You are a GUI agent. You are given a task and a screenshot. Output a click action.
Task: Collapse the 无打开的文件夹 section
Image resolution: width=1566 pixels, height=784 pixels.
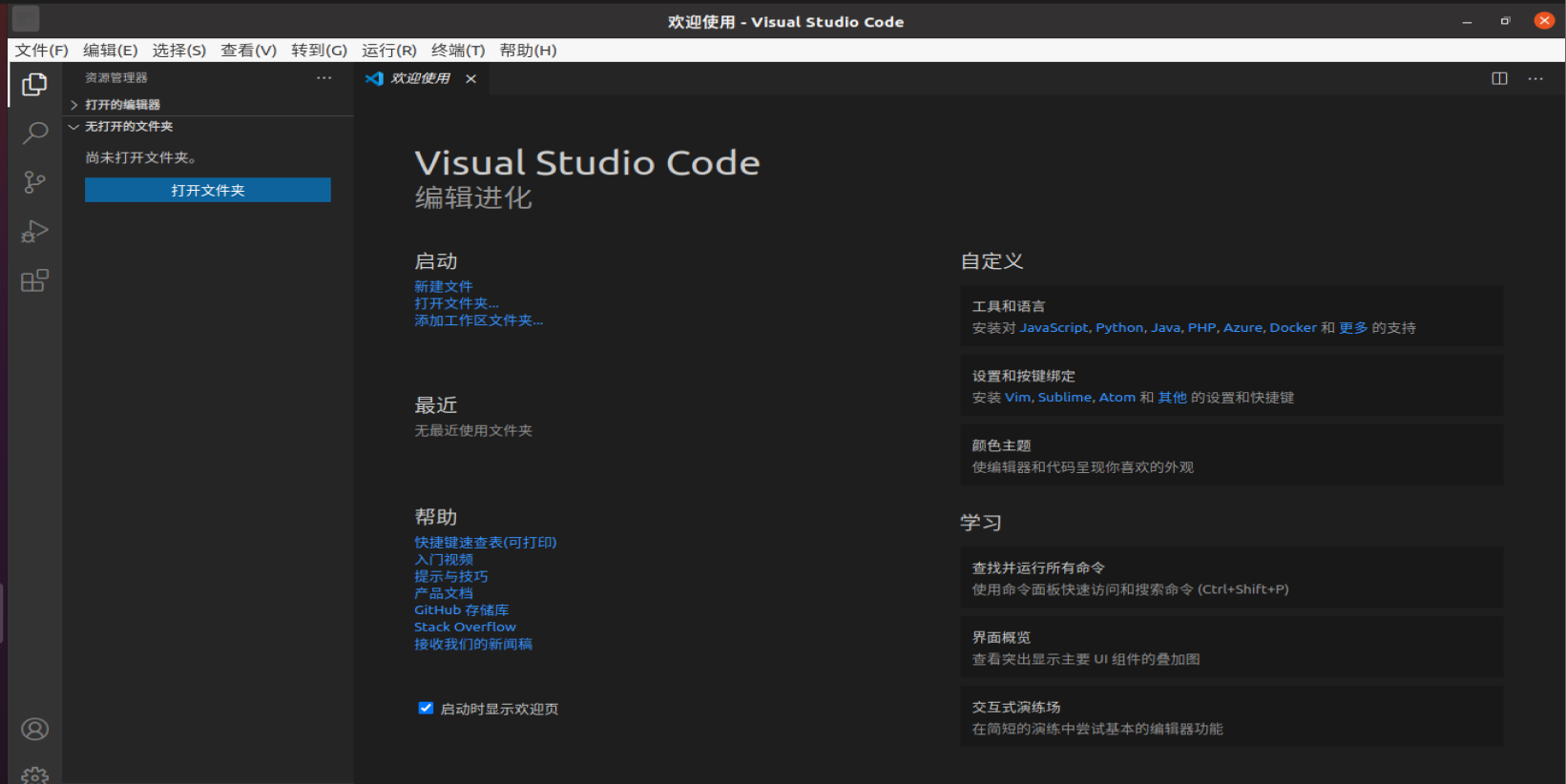tap(210, 126)
